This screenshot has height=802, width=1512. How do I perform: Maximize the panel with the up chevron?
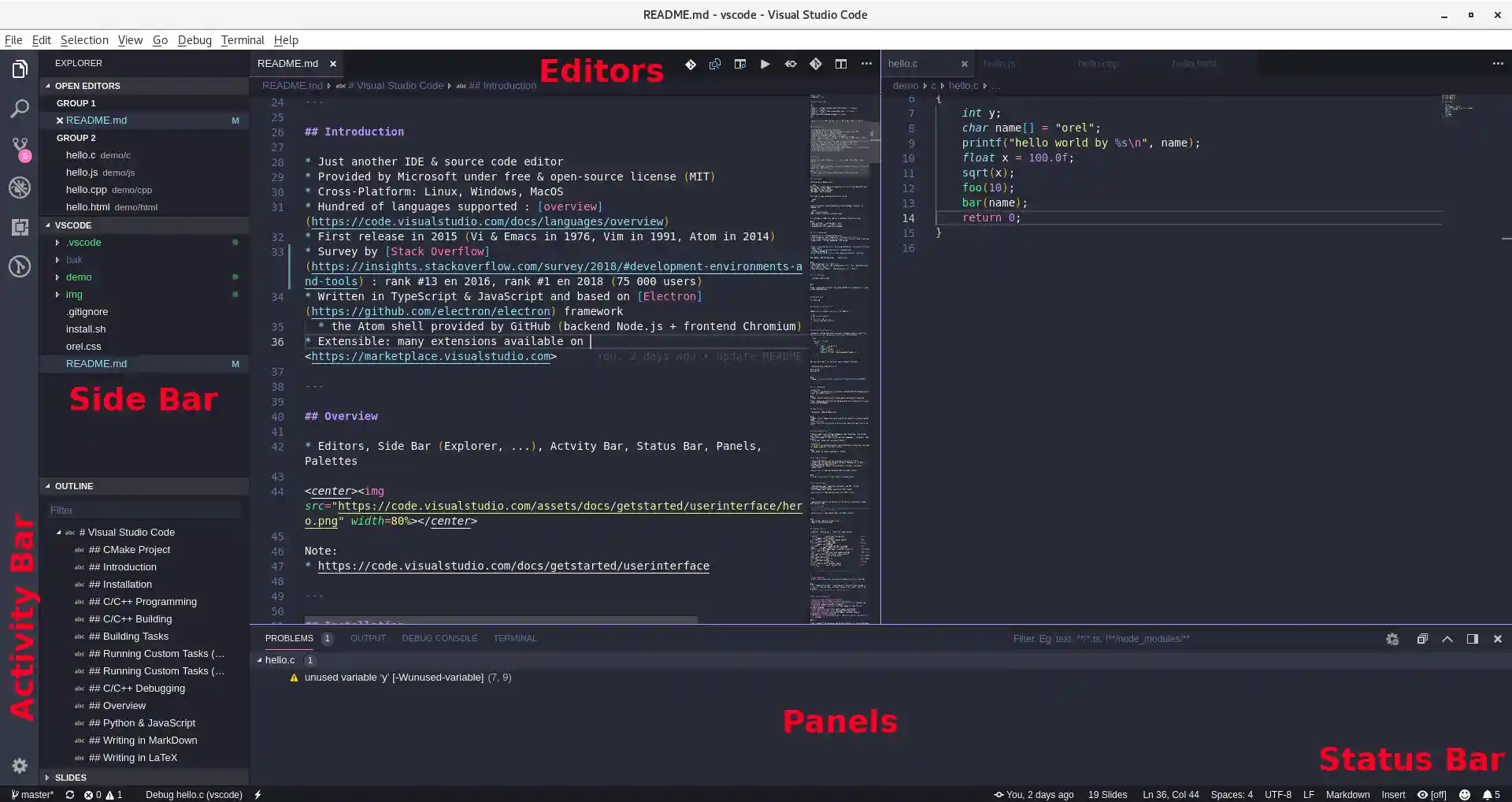point(1447,639)
